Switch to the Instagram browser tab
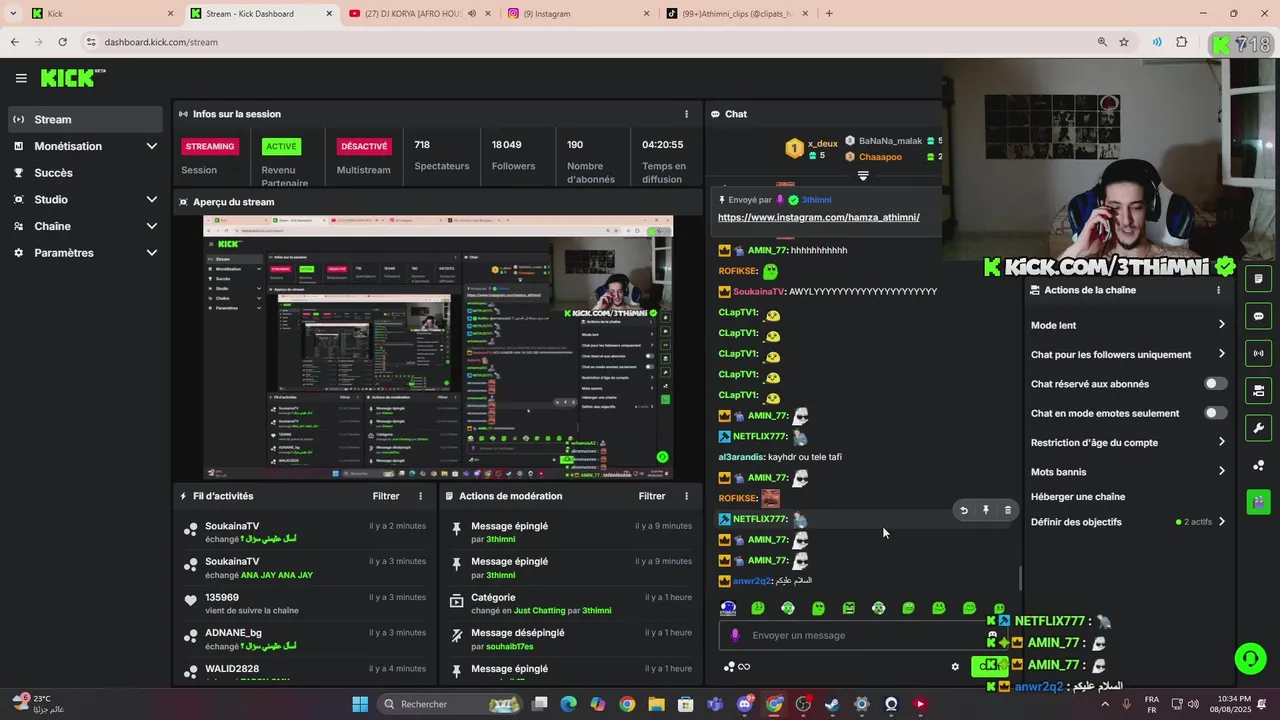Viewport: 1280px width, 720px height. click(577, 13)
